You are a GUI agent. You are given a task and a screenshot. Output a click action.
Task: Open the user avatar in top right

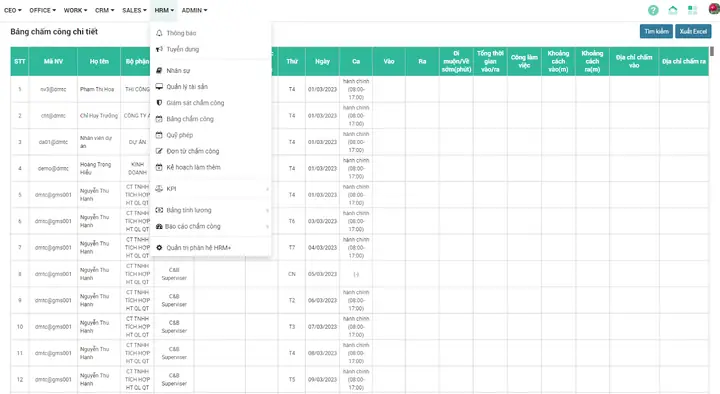point(714,9)
